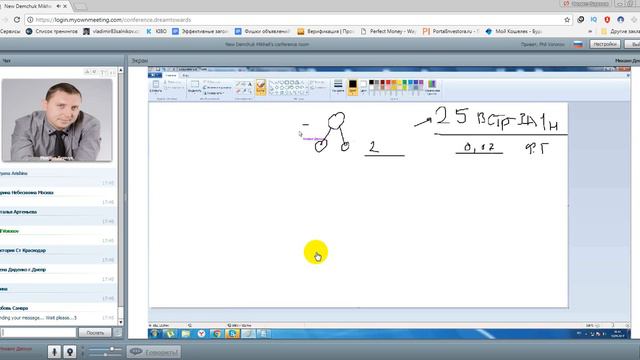The height and width of the screenshot is (360, 640).
Task: Open the shape fill dropdown in Paint
Action: [x=318, y=88]
